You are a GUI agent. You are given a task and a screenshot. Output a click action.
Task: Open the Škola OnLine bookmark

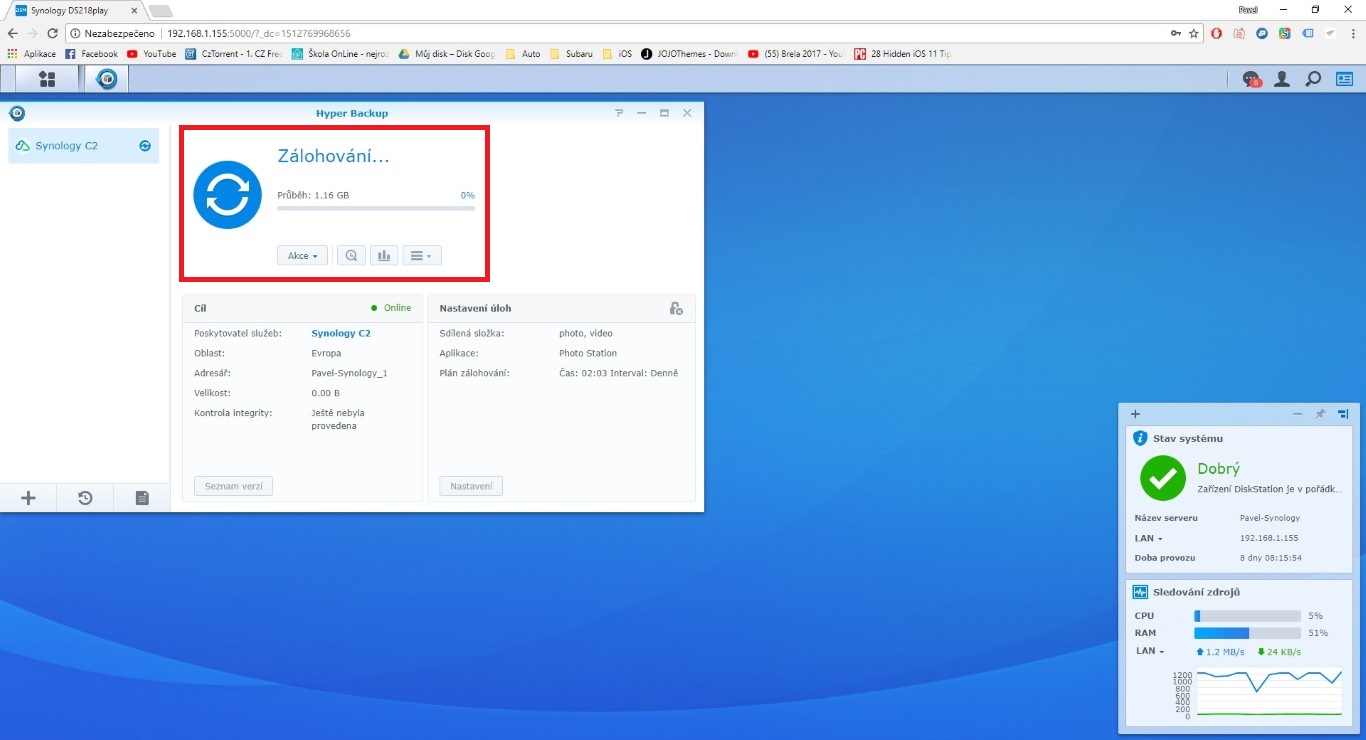click(x=340, y=54)
